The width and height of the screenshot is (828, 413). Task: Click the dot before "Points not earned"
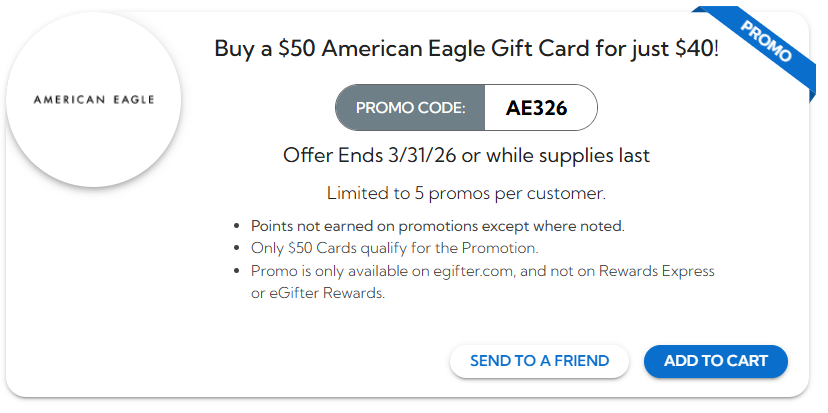[x=235, y=227]
